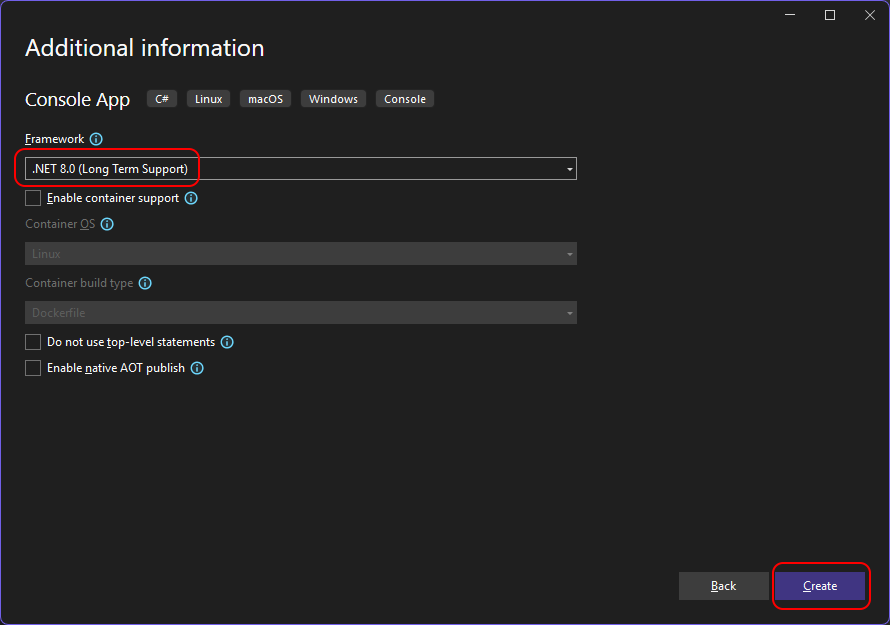Click the Container OS info icon

(107, 224)
